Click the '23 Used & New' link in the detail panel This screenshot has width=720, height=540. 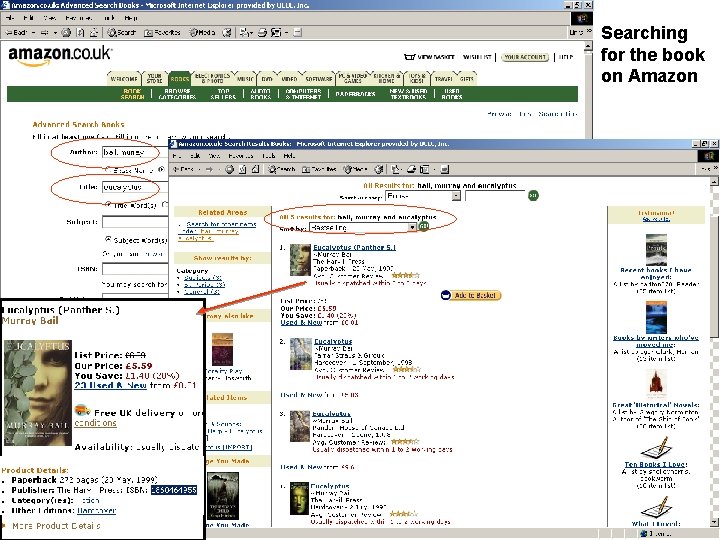(110, 385)
